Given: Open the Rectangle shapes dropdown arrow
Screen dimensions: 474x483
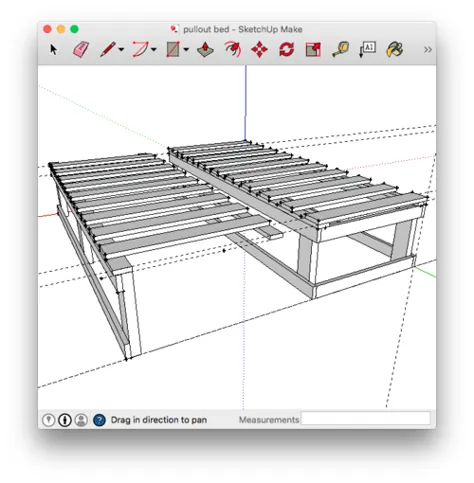Looking at the screenshot, I should point(186,50).
